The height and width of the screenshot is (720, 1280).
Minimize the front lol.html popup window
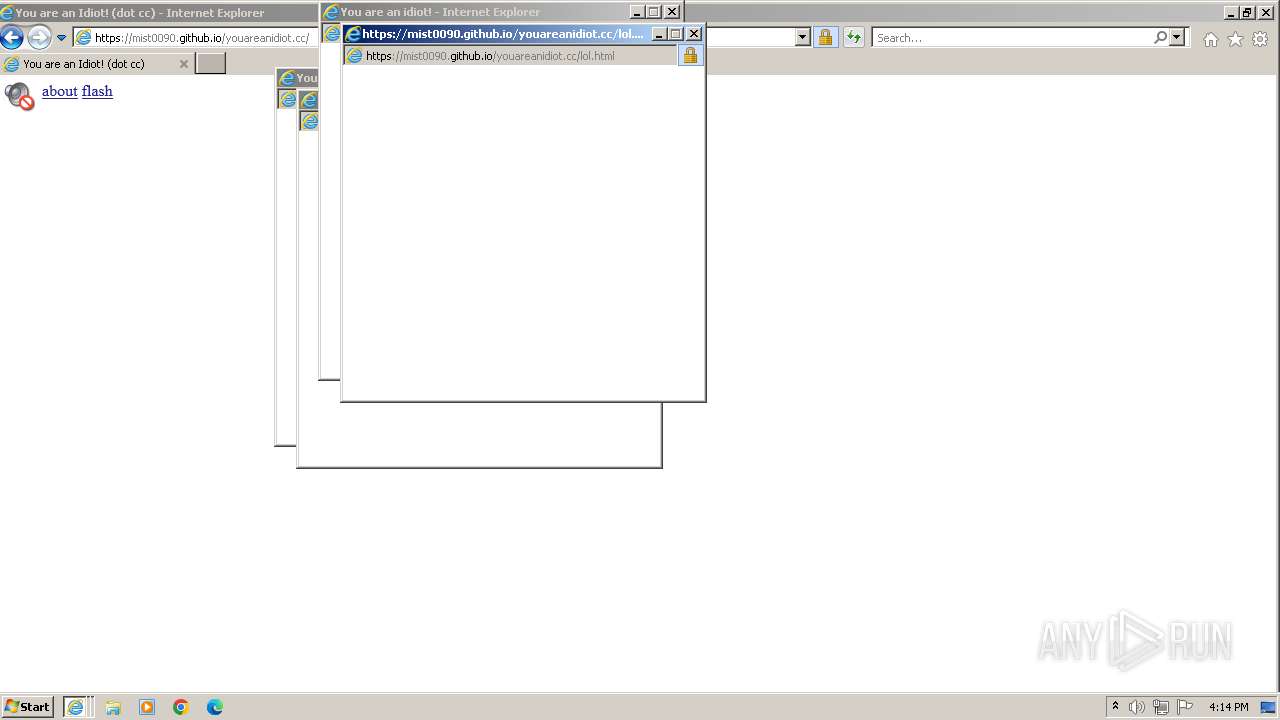659,34
